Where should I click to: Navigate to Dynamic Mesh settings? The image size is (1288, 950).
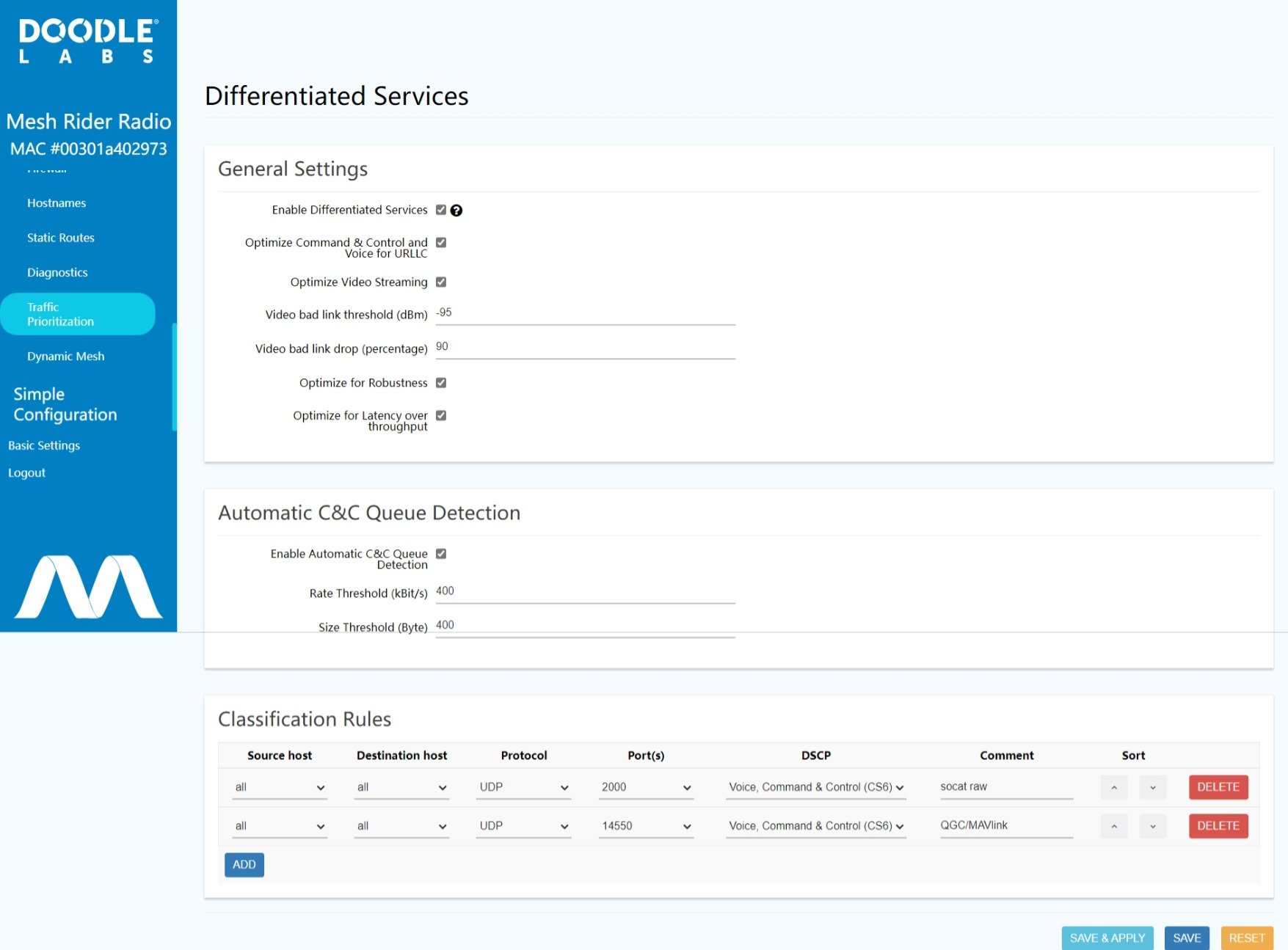pos(66,356)
